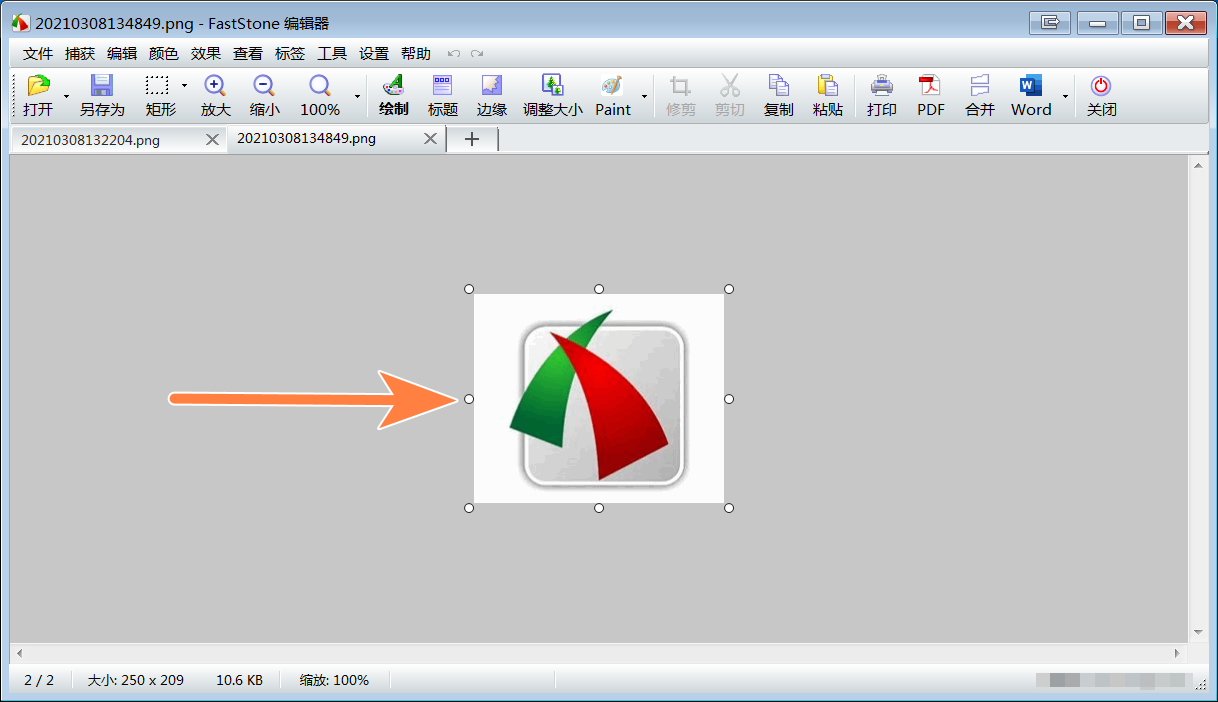Send image to Word icon
The image size is (1218, 702).
(x=1031, y=86)
